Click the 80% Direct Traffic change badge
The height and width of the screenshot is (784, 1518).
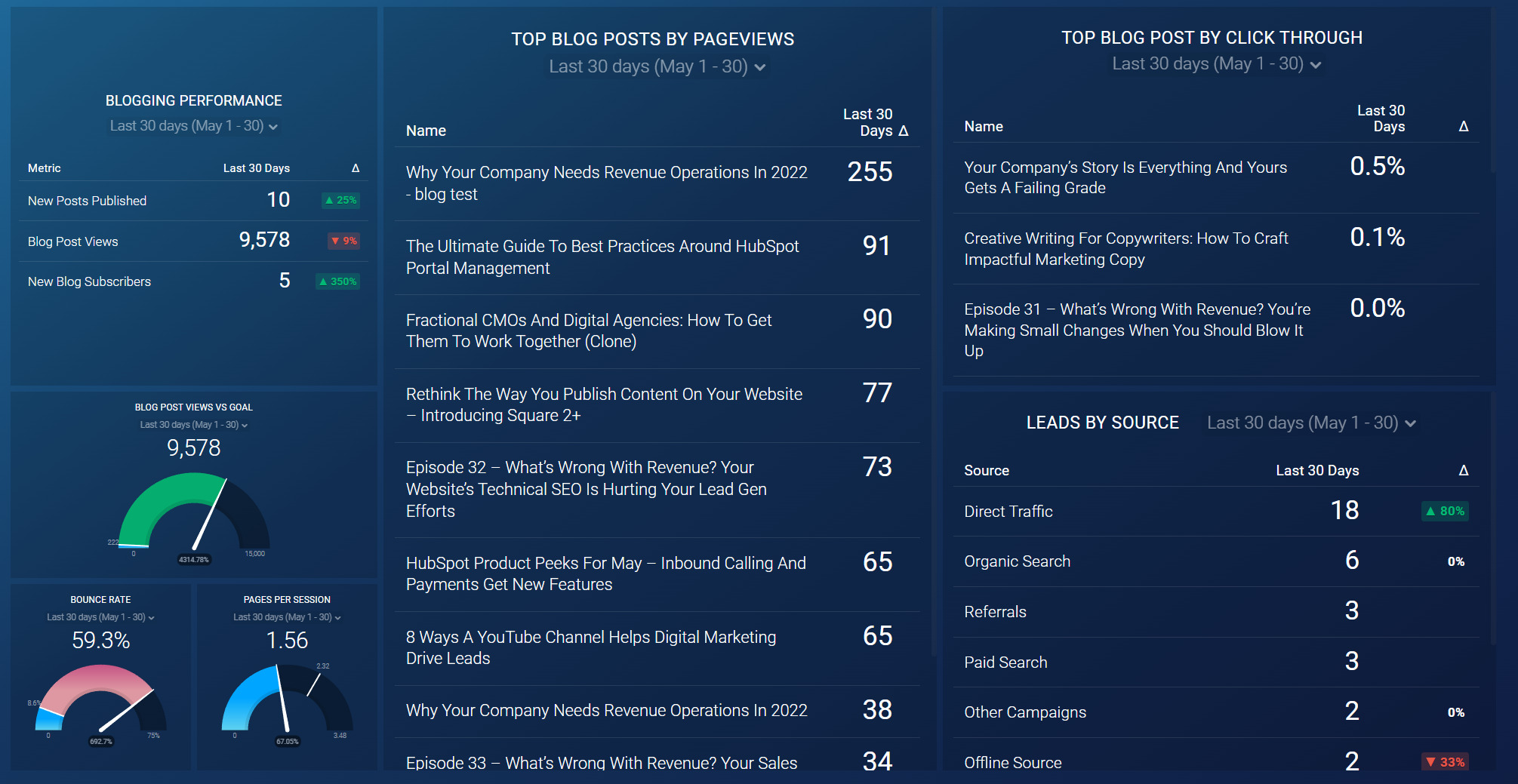tap(1445, 512)
